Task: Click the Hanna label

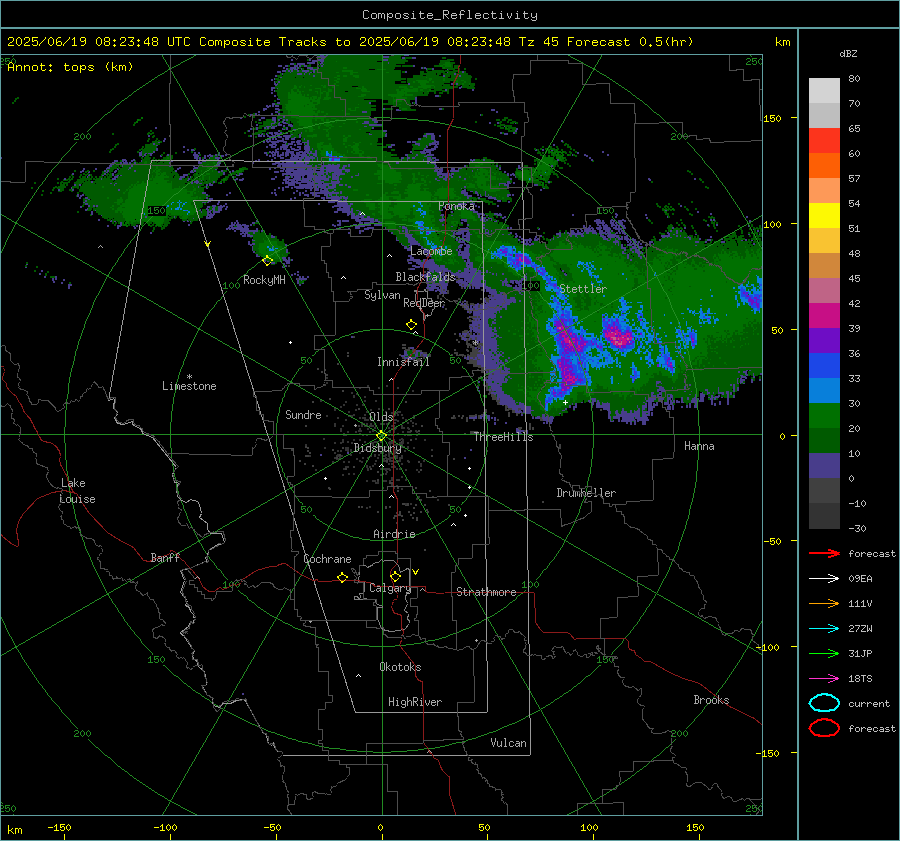Action: coord(699,446)
